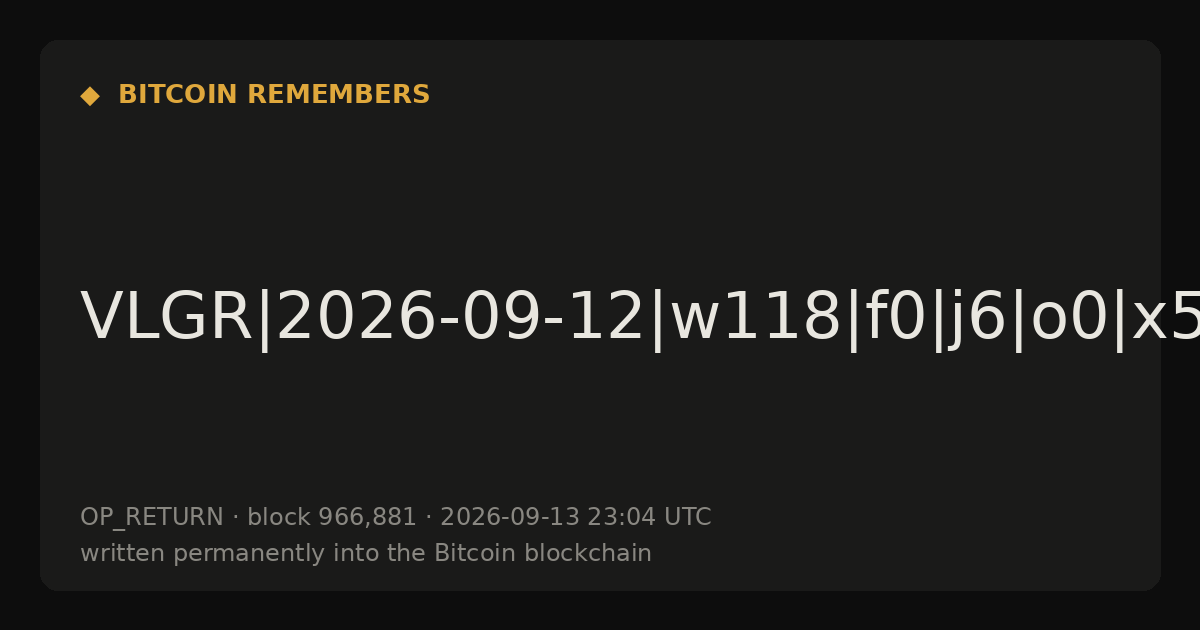
Task: Click the first pipe separator after VLGR
Action: tap(264, 320)
